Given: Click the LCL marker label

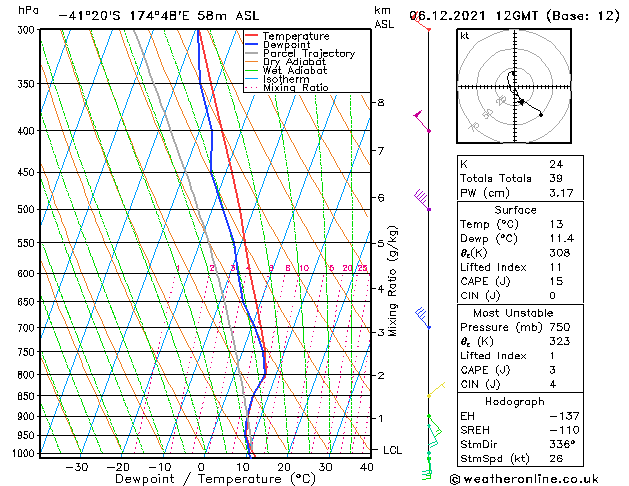Looking at the screenshot, I should [x=392, y=450].
